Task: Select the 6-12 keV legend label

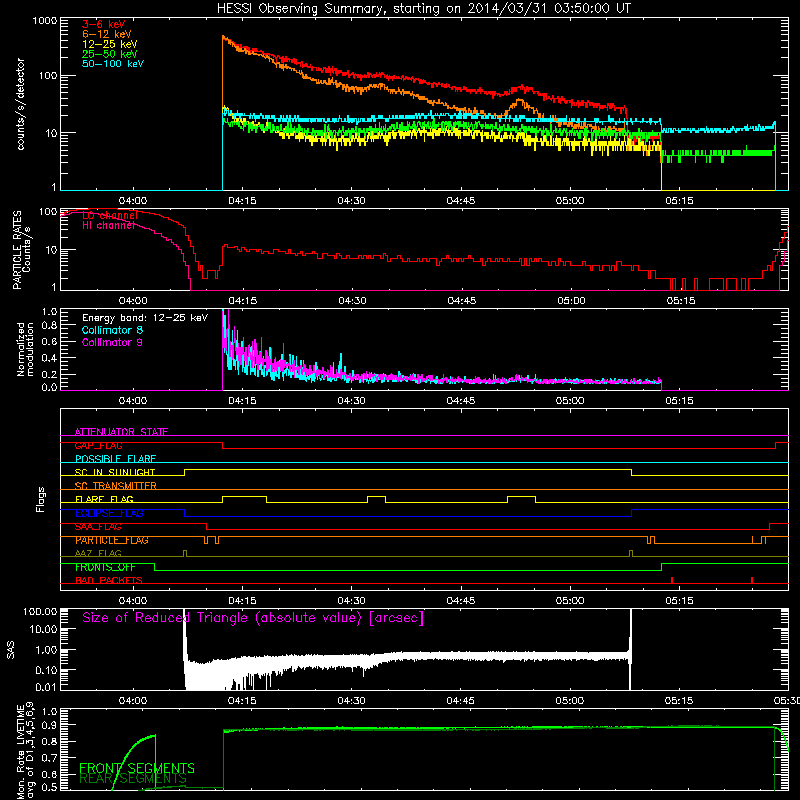Action: coord(107,34)
